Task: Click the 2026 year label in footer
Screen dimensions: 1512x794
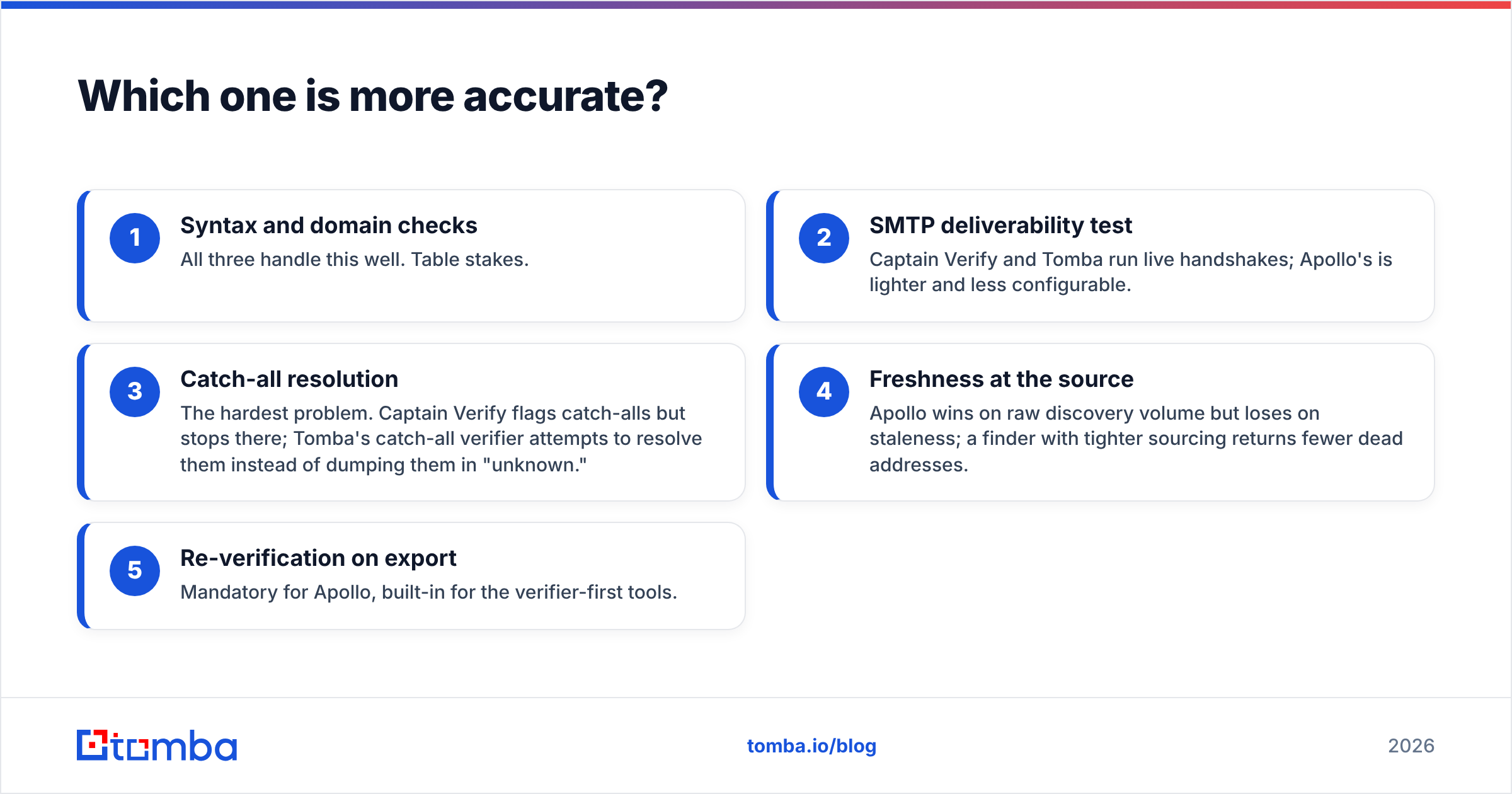Action: click(1411, 746)
